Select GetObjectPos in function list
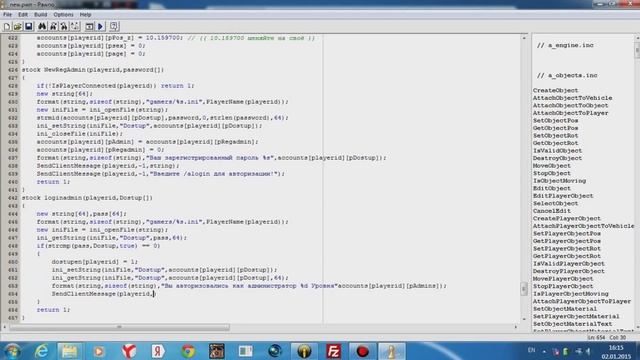 tap(556, 128)
